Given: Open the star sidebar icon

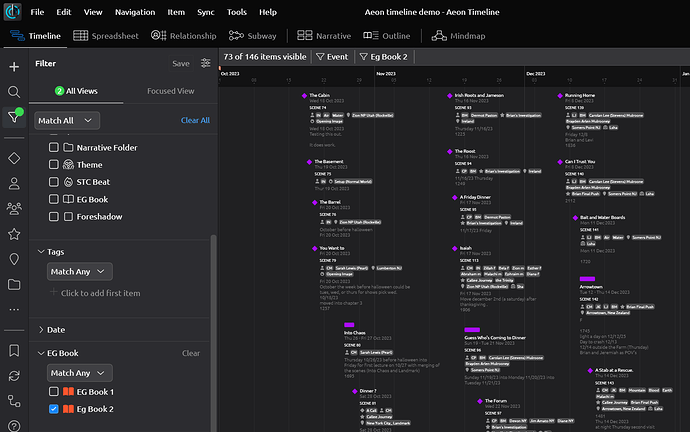Looking at the screenshot, I should 14,234.
